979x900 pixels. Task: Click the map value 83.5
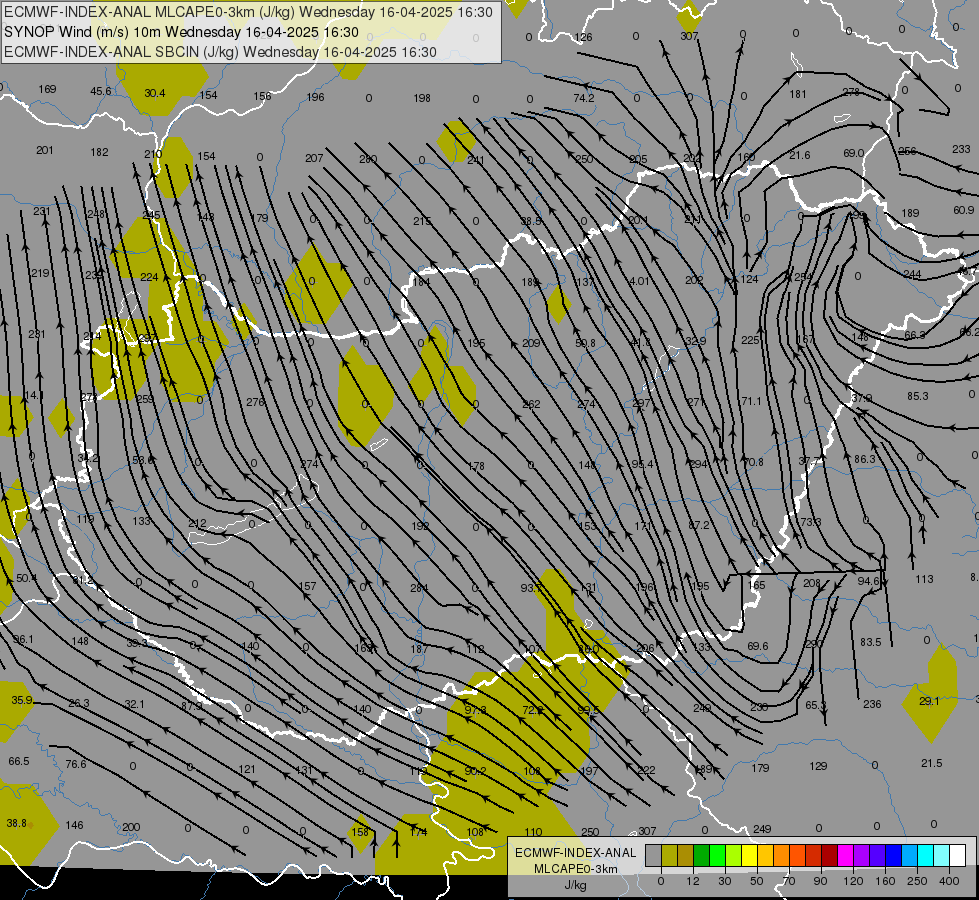pos(870,642)
